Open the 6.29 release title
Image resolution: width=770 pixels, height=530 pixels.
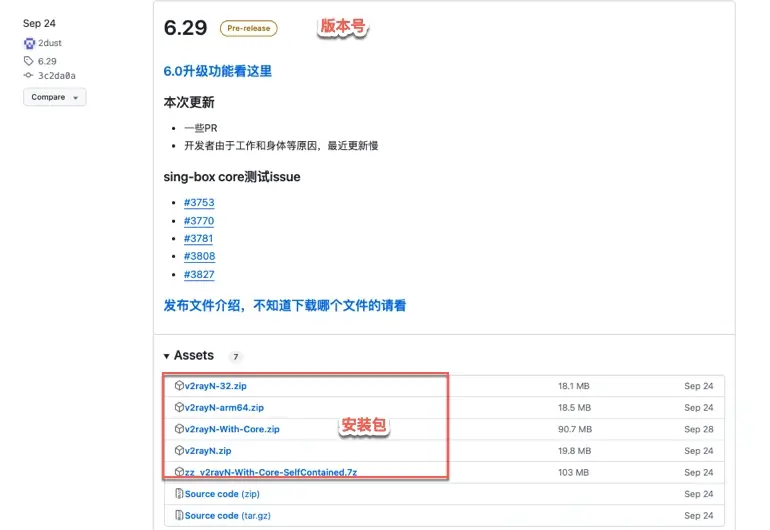pos(186,28)
